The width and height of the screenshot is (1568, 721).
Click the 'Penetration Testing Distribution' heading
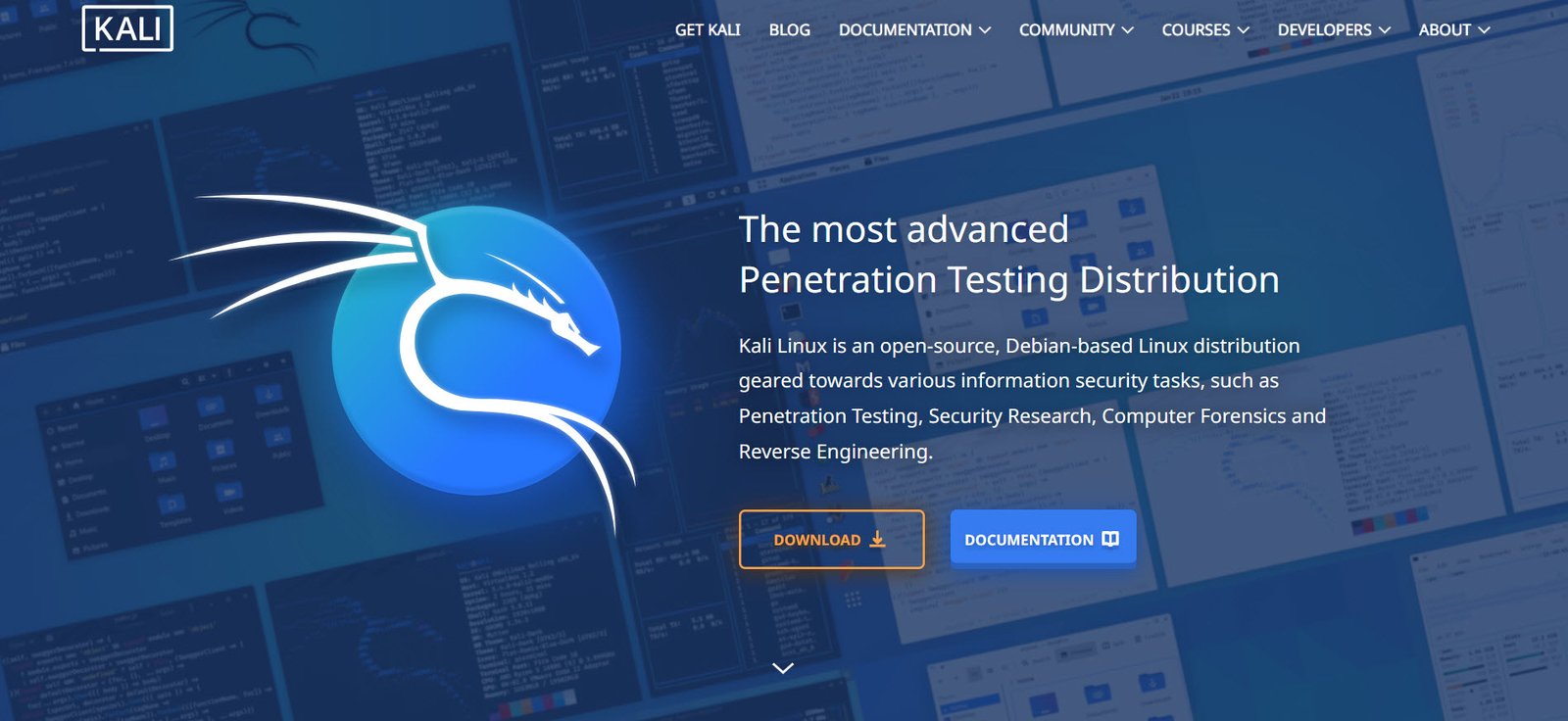1009,280
